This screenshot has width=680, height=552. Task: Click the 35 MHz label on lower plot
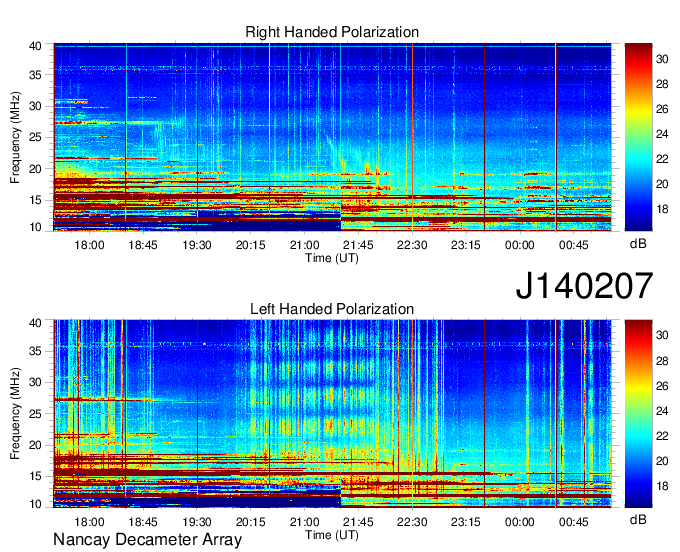[x=35, y=351]
